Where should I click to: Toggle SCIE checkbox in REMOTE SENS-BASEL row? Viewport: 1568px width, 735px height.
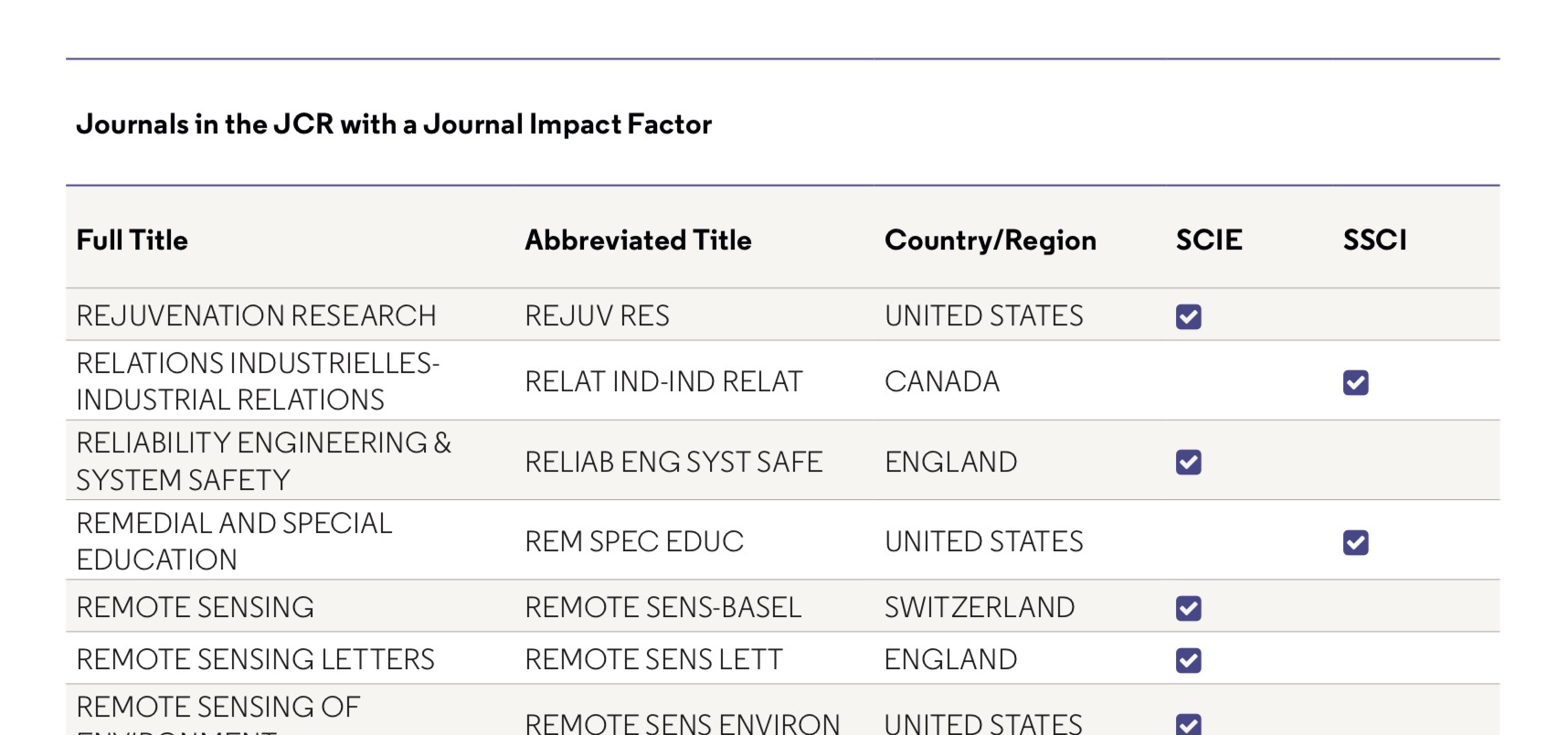(1188, 608)
